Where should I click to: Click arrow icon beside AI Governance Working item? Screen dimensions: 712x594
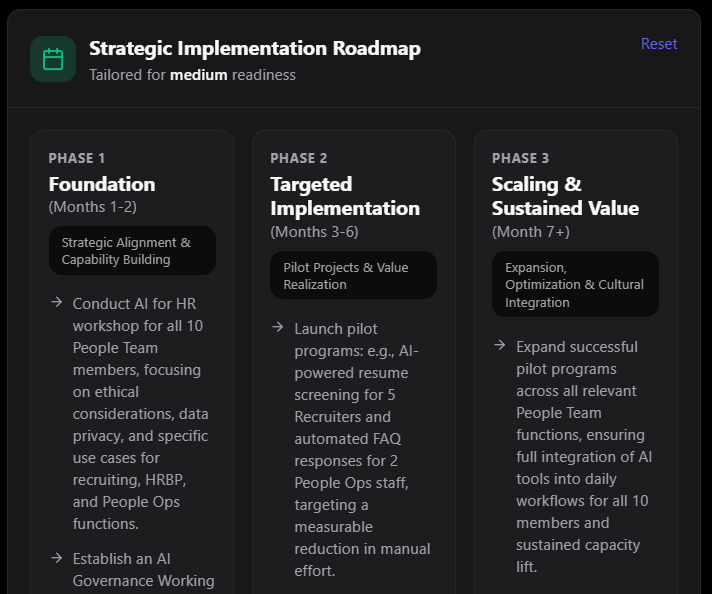tap(57, 558)
